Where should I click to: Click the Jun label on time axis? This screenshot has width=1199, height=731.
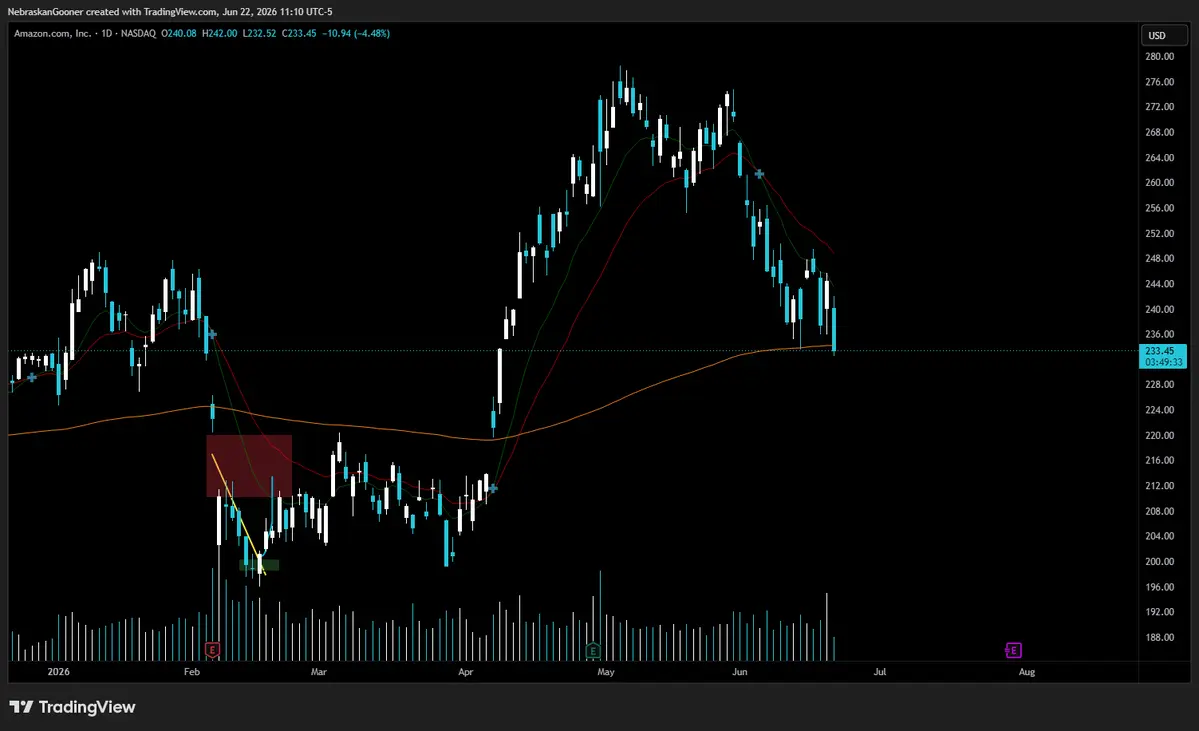tap(739, 672)
